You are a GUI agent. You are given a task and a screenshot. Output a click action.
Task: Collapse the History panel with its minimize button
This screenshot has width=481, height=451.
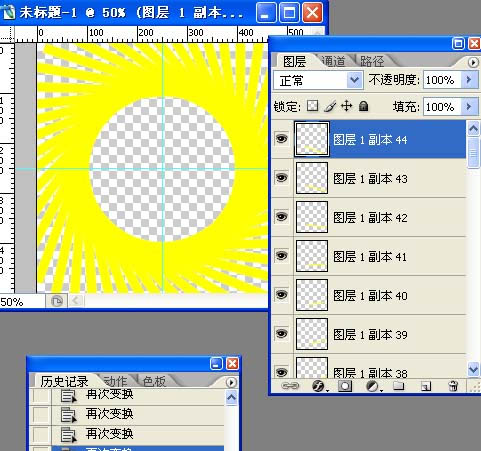click(216, 363)
